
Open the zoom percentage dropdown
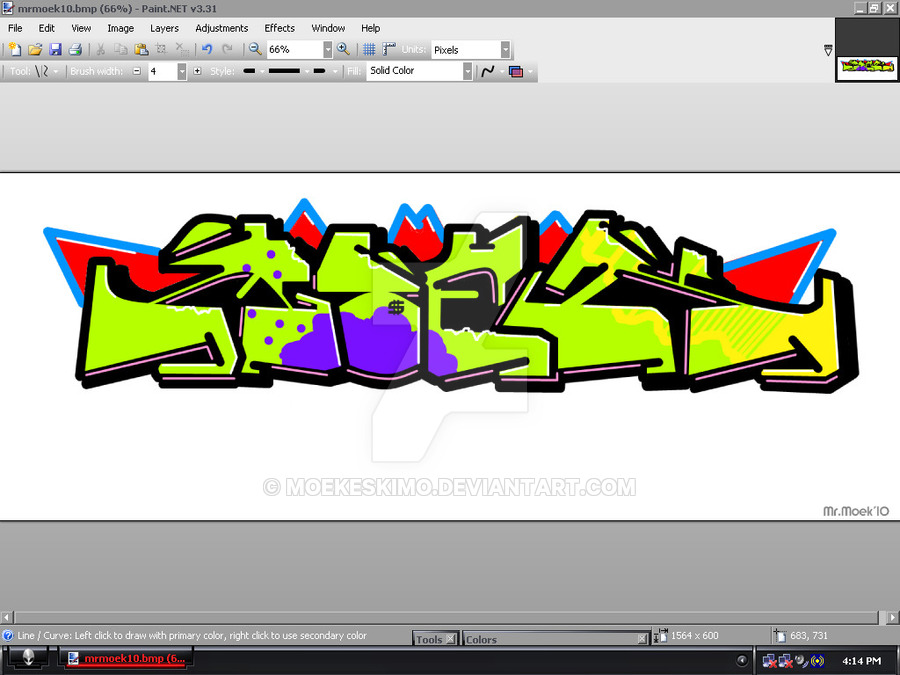tap(327, 49)
